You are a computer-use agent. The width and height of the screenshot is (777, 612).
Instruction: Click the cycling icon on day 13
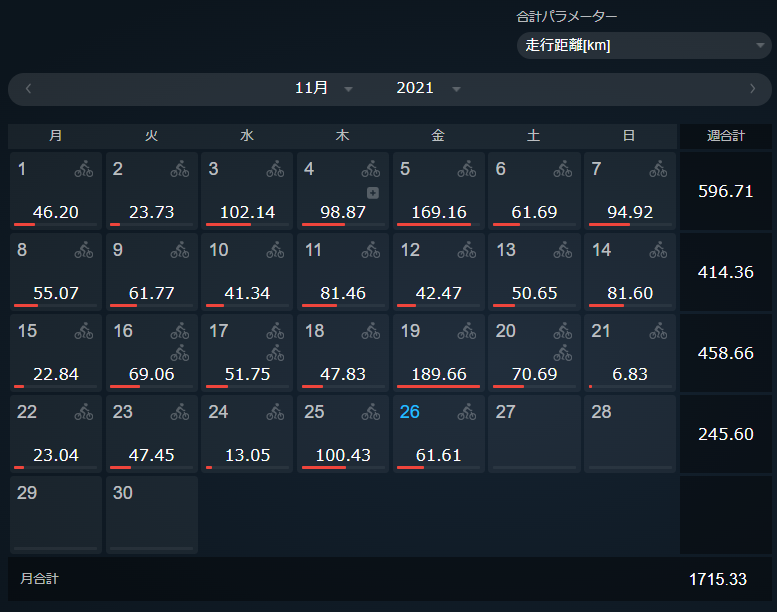562,250
